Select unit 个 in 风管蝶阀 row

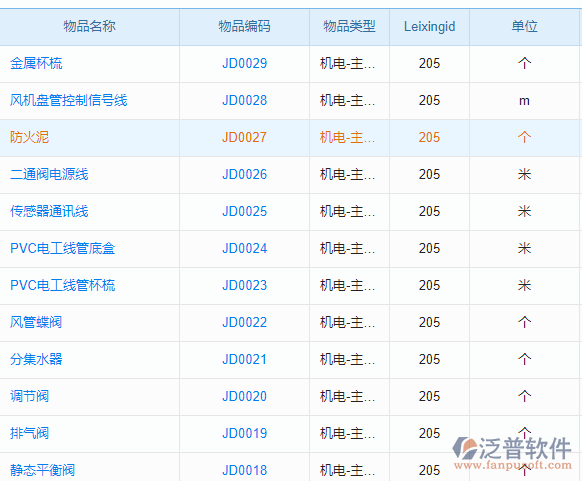tap(524, 322)
